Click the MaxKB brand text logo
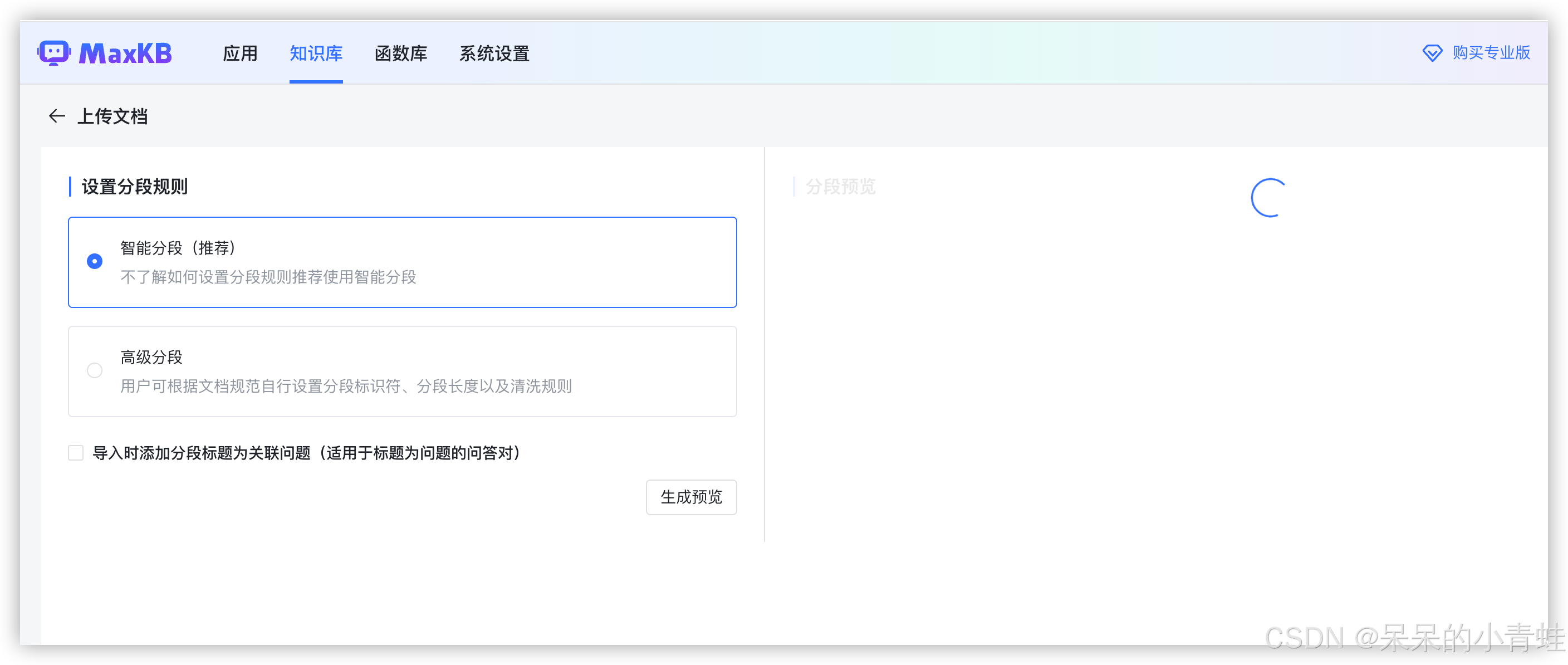1568x665 pixels. coord(125,53)
